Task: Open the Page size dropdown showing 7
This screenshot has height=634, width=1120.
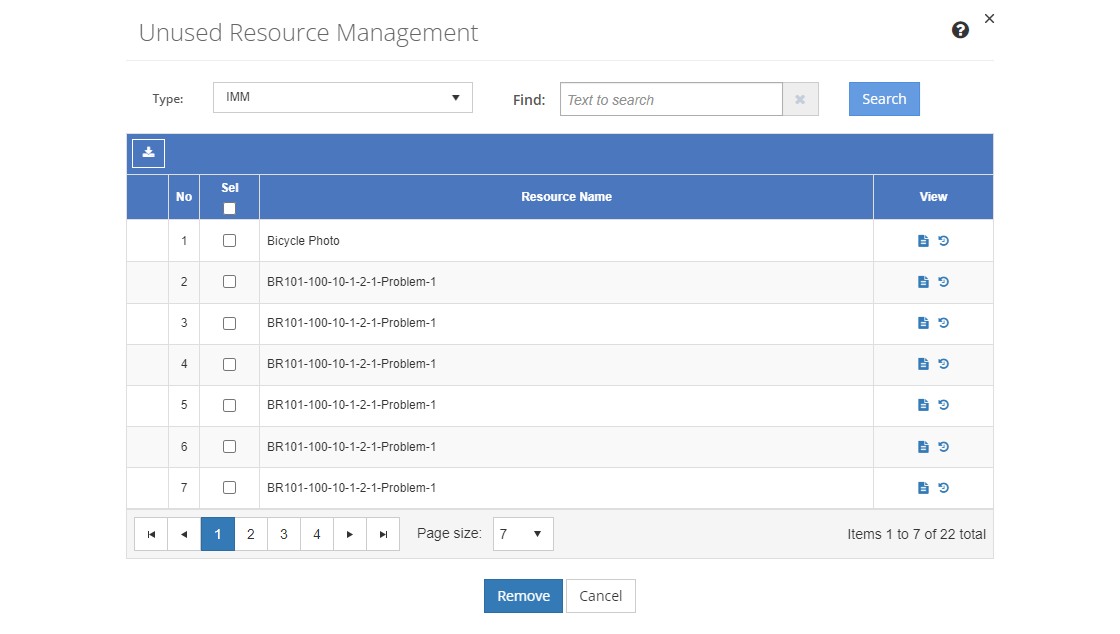Action: 523,534
